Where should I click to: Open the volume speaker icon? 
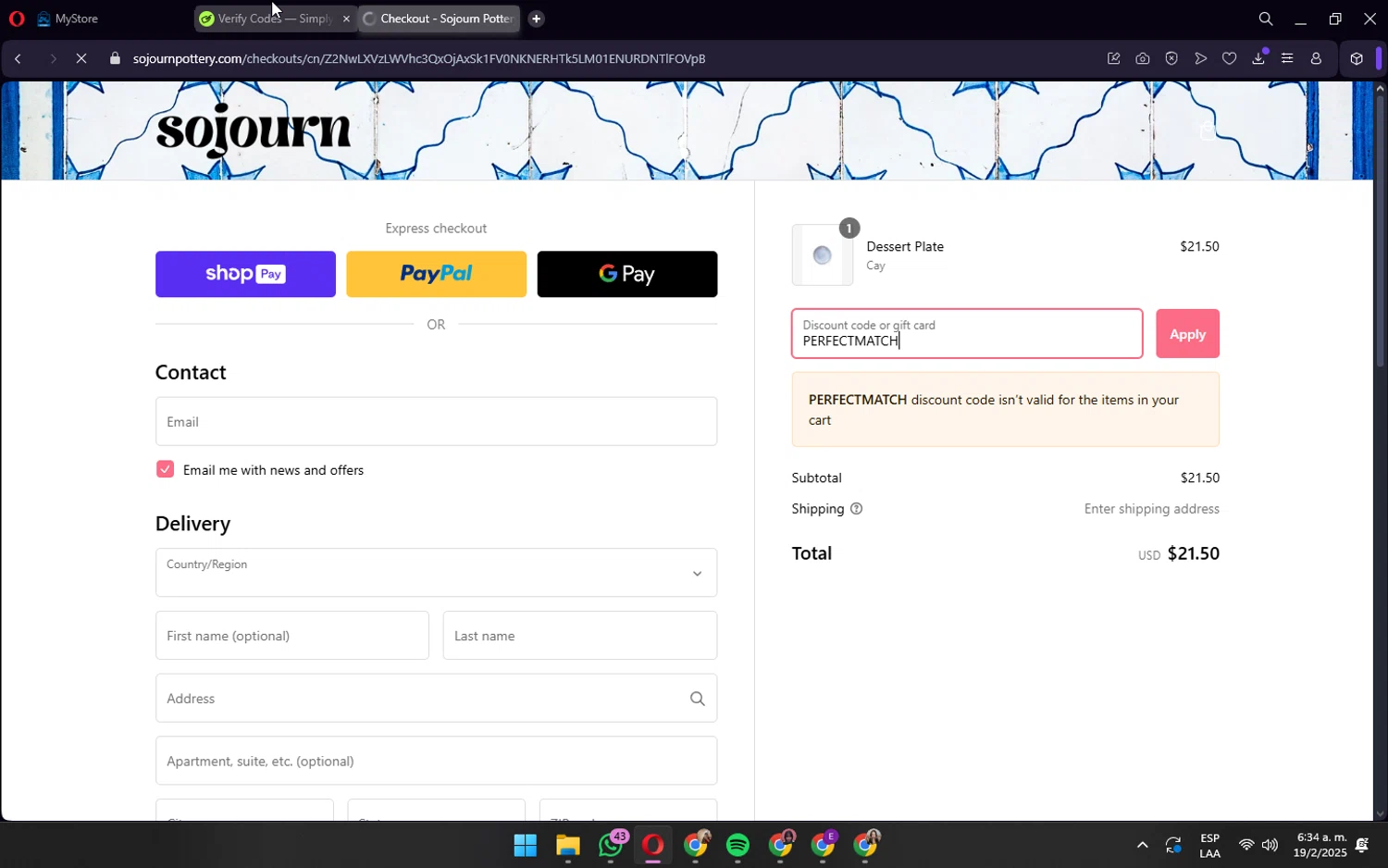[x=1270, y=846]
